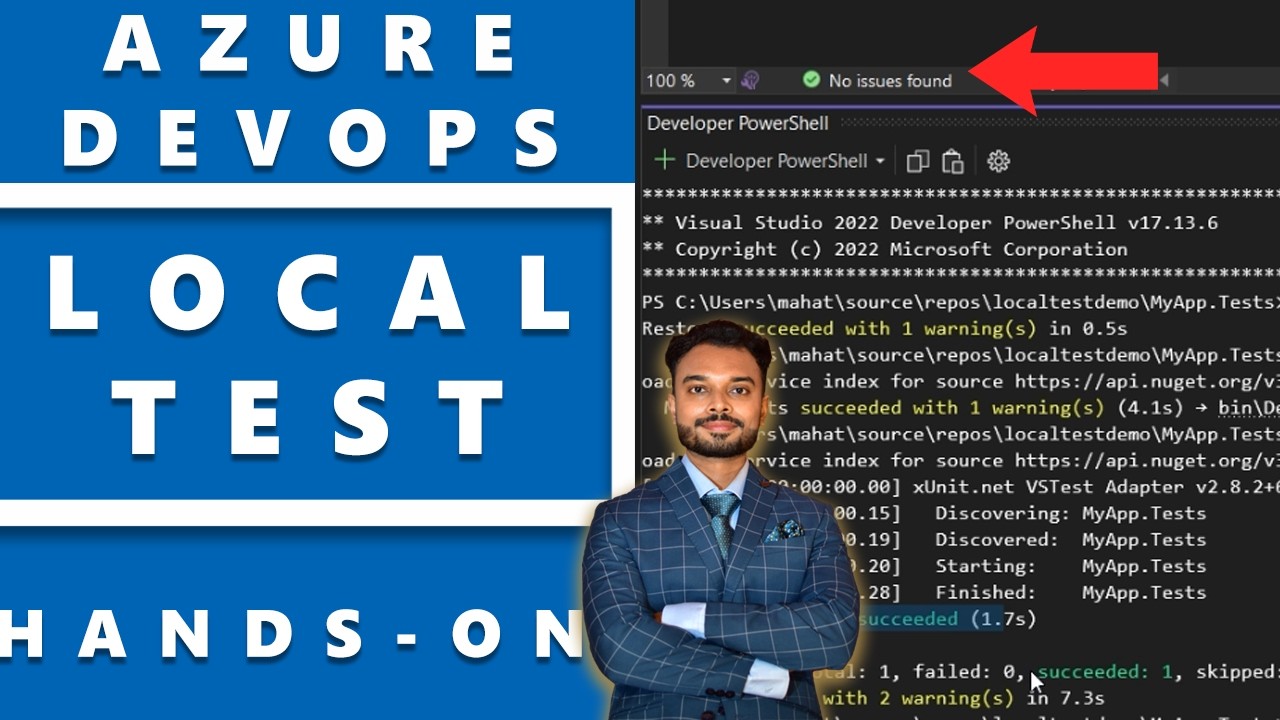
Task: Click highlighted 'succeeded (1.7s)' text
Action: tap(946, 620)
